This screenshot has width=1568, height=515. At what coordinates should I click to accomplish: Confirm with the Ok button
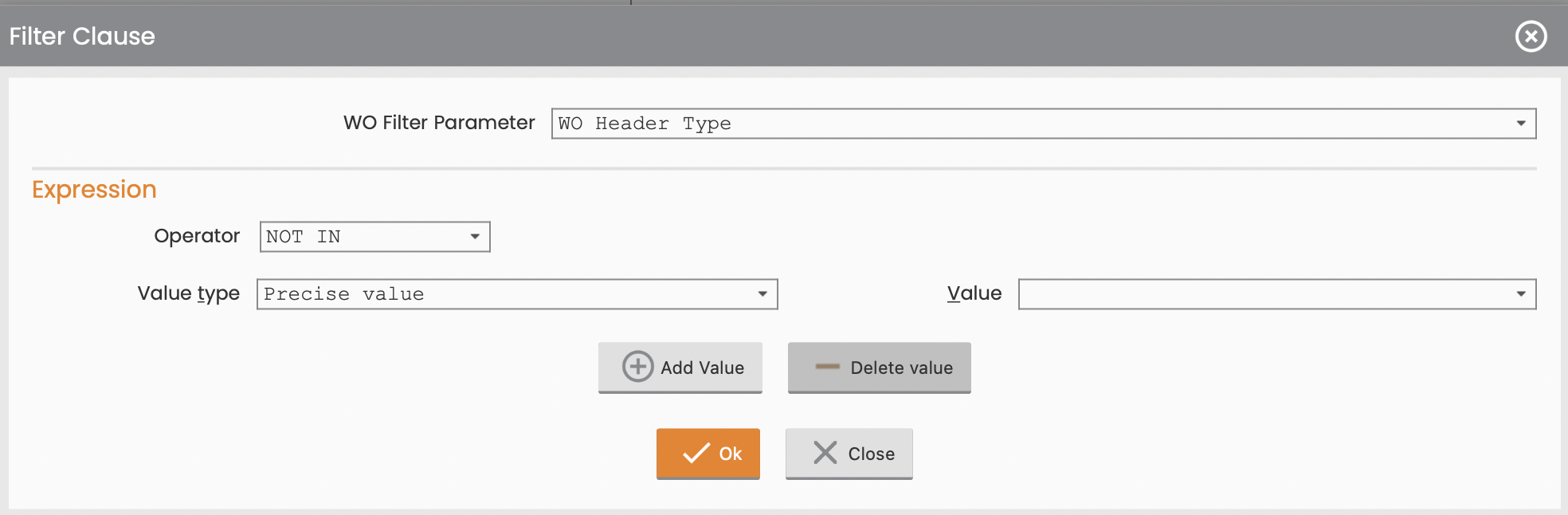pyautogui.click(x=708, y=454)
